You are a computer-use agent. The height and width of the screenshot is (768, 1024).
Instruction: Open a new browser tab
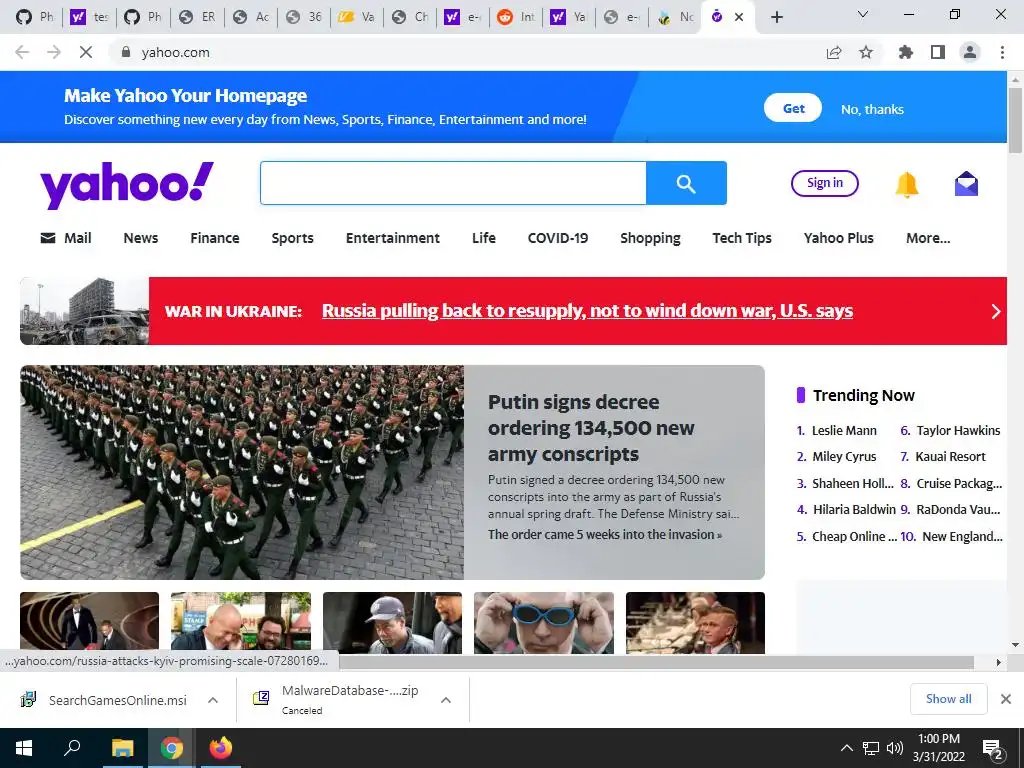[x=776, y=17]
